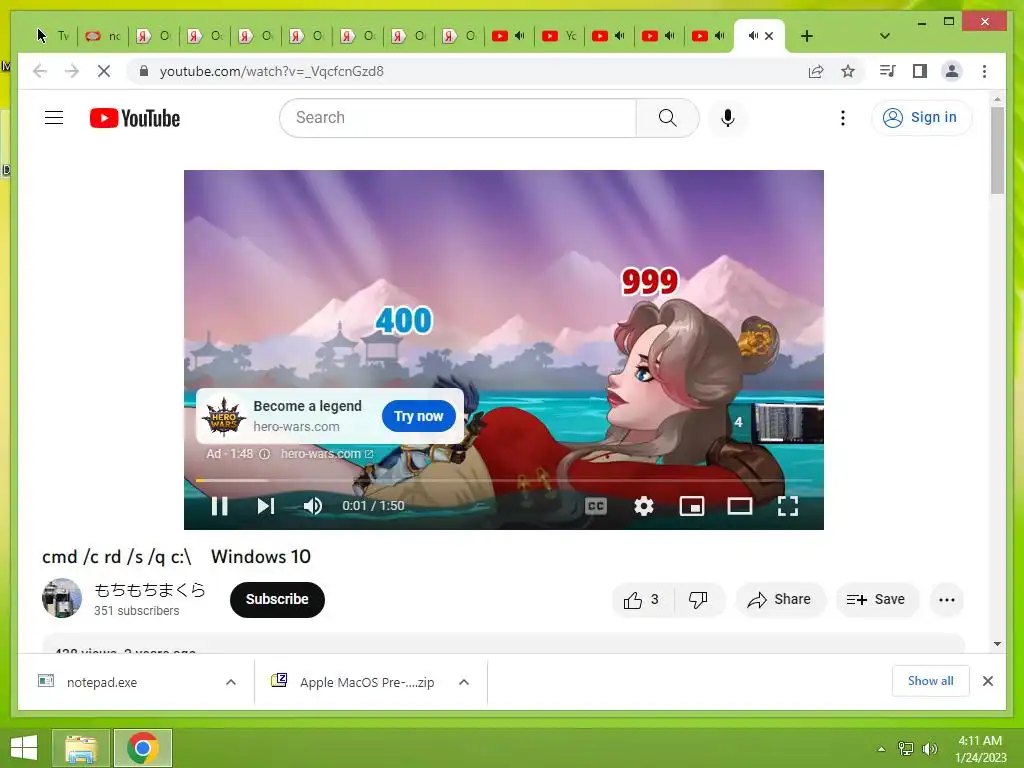Bookmark this tab with the star
The height and width of the screenshot is (768, 1024).
pyautogui.click(x=848, y=71)
